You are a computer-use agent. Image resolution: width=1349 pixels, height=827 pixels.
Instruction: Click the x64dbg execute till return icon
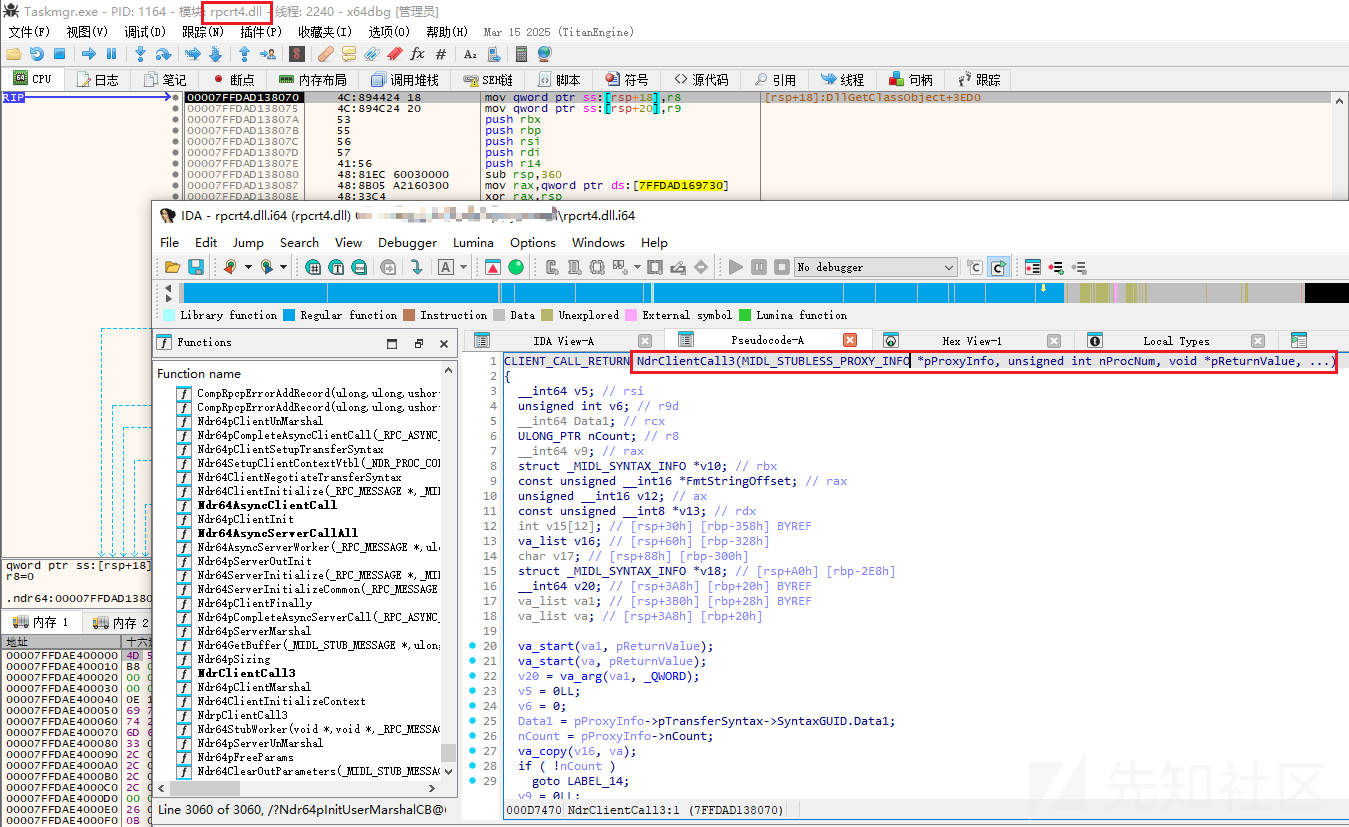(x=244, y=54)
